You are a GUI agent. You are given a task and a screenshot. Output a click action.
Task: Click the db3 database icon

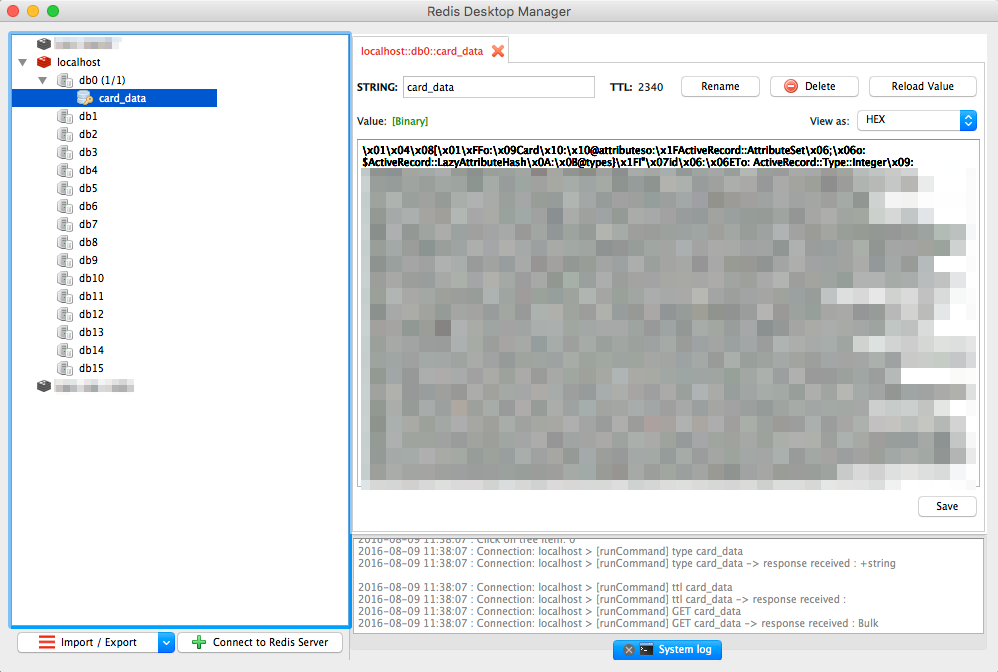(x=65, y=152)
